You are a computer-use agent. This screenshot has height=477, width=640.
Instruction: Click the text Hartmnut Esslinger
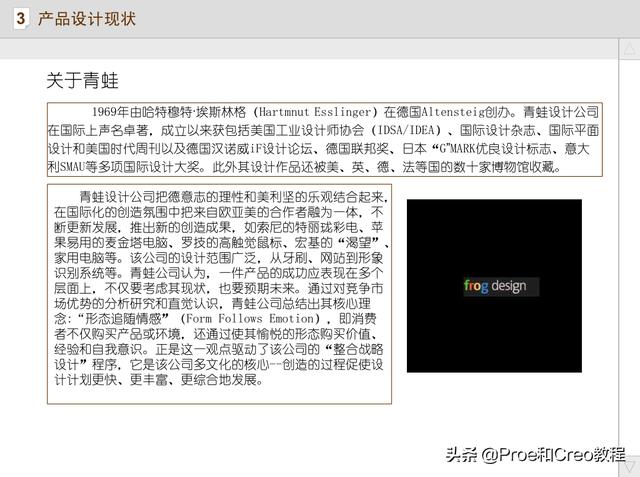[315, 111]
